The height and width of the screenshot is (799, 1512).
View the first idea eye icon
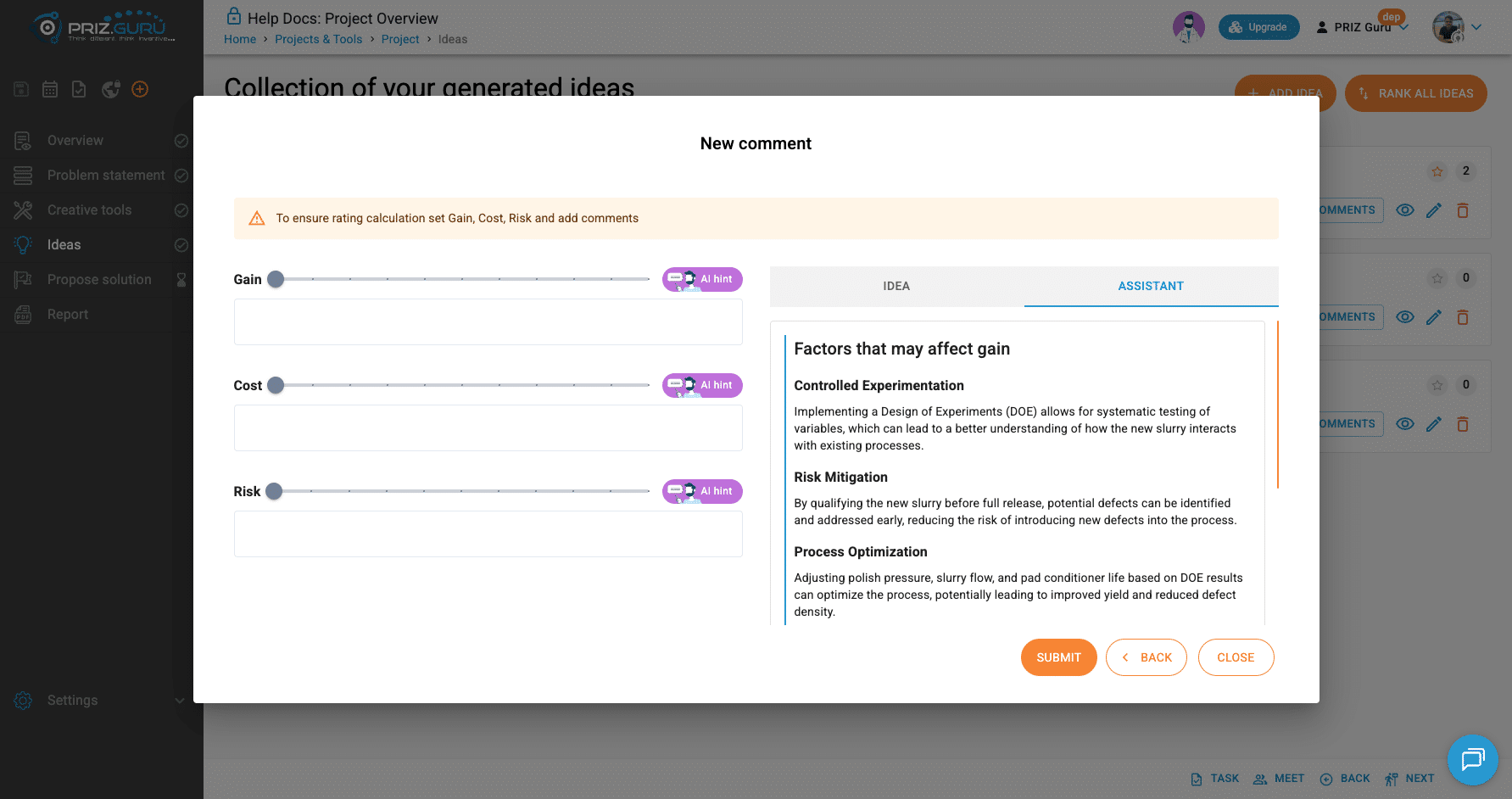tap(1405, 210)
